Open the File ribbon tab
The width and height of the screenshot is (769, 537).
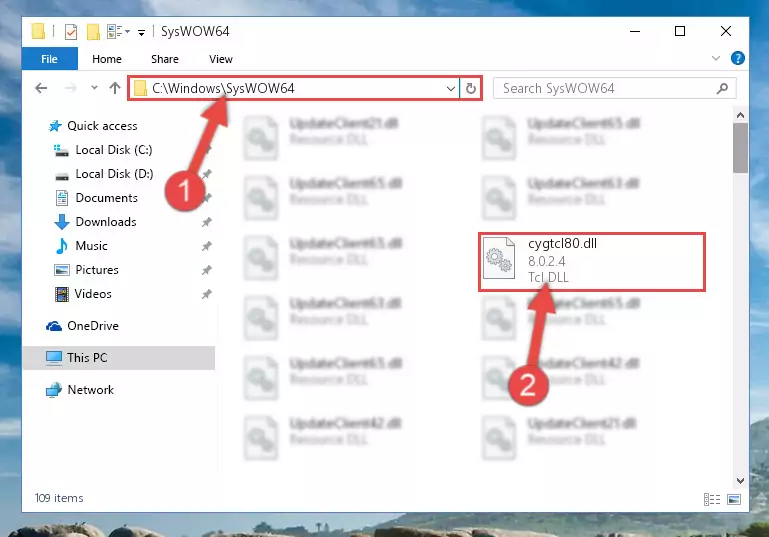pyautogui.click(x=50, y=59)
